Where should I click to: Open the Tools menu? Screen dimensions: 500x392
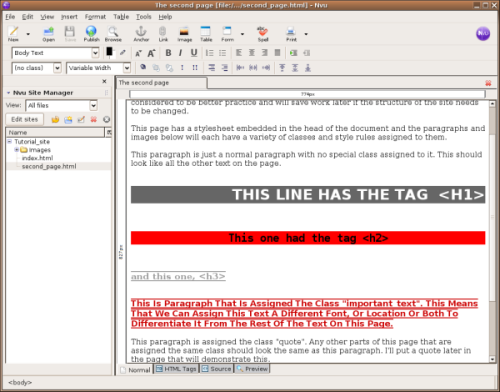click(144, 17)
